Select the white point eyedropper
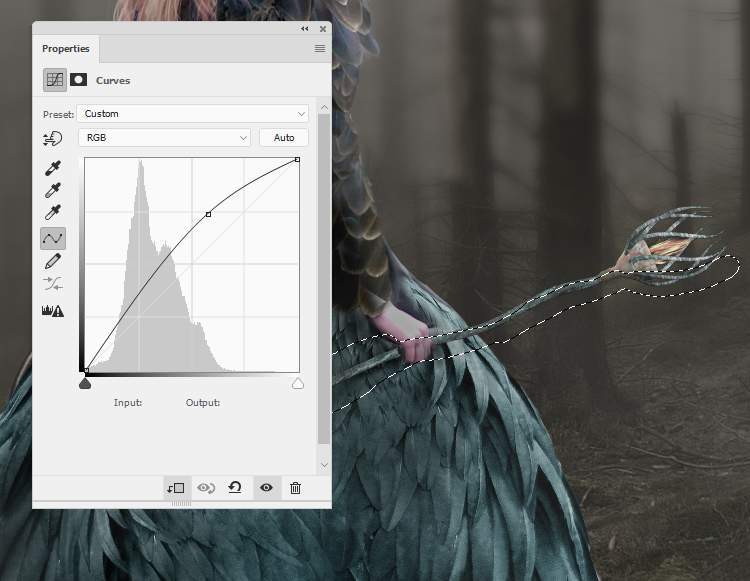This screenshot has height=581, width=750. point(53,212)
